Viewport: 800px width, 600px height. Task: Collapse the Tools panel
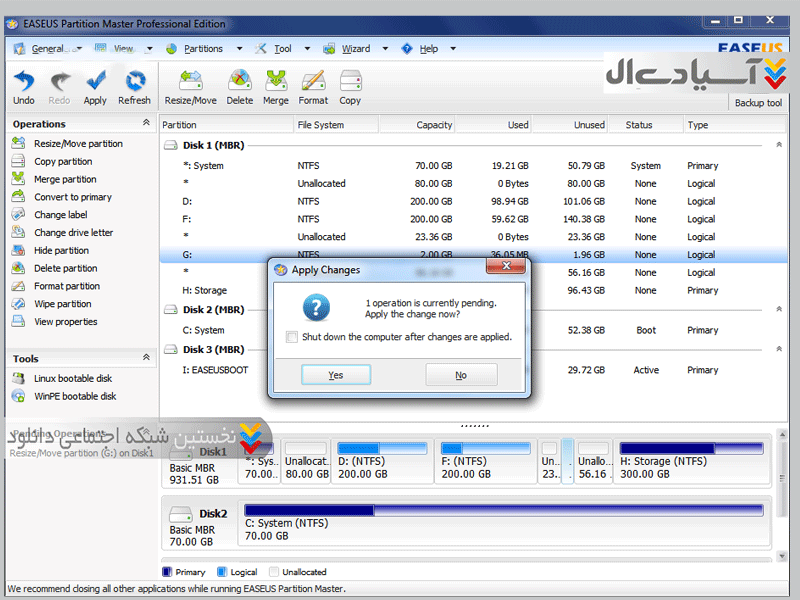pyautogui.click(x=146, y=357)
